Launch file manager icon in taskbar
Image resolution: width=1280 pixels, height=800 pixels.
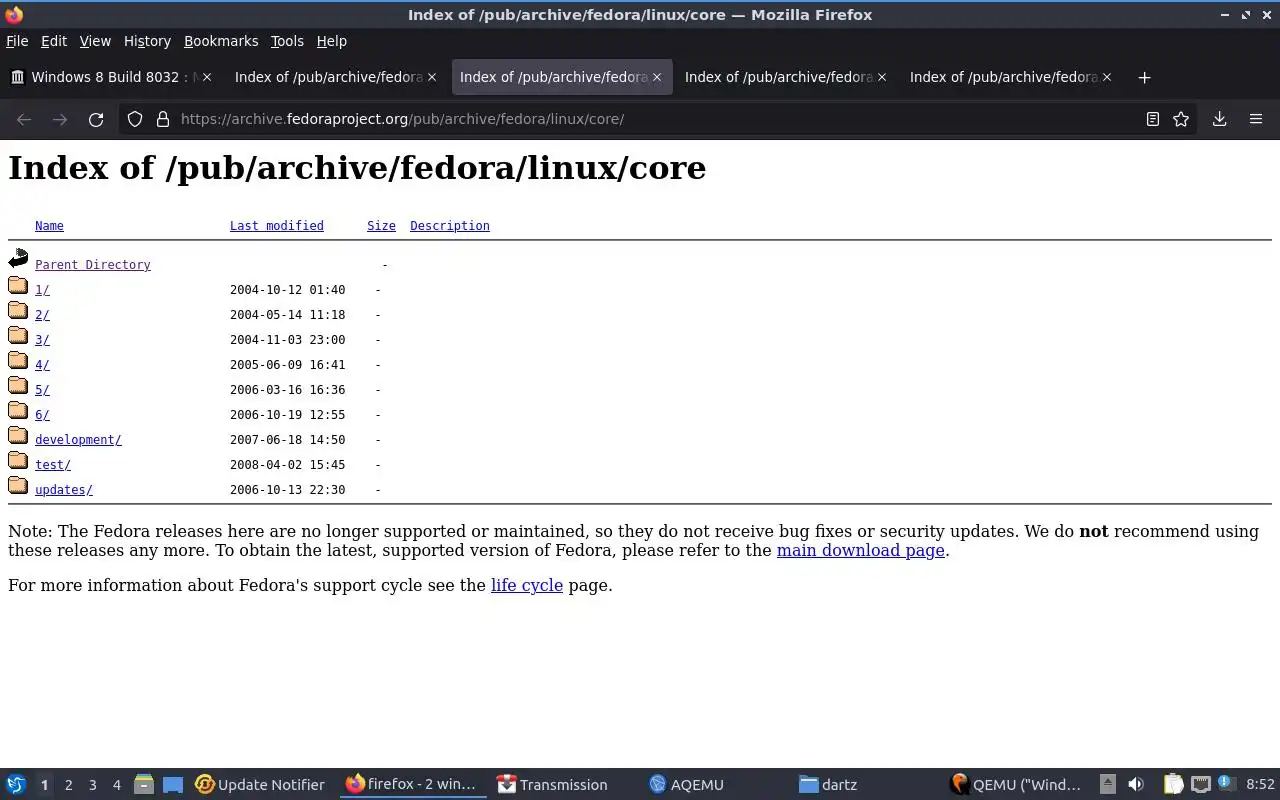coord(143,785)
